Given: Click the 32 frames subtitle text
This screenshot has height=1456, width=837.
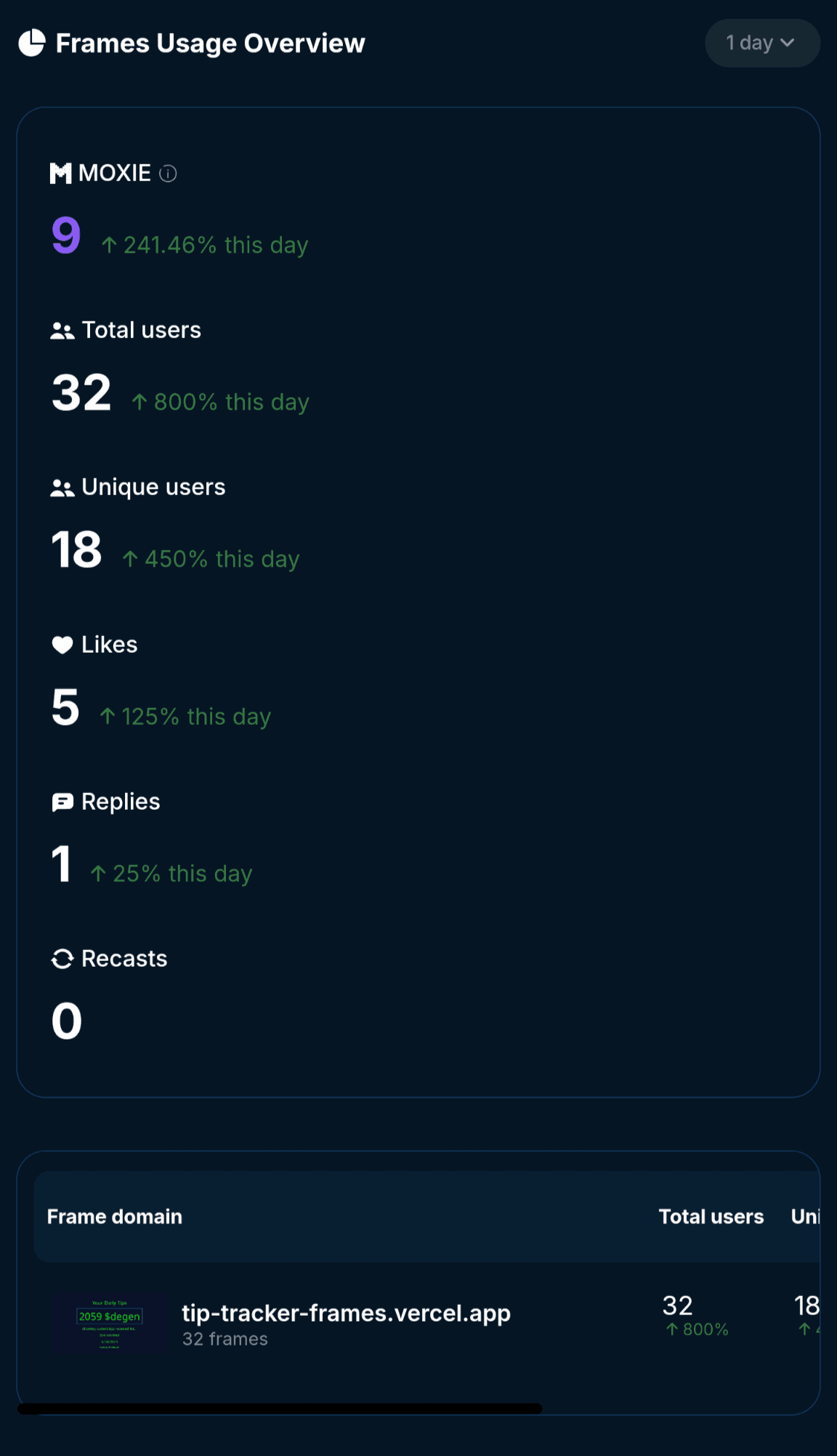Looking at the screenshot, I should pyautogui.click(x=225, y=1339).
